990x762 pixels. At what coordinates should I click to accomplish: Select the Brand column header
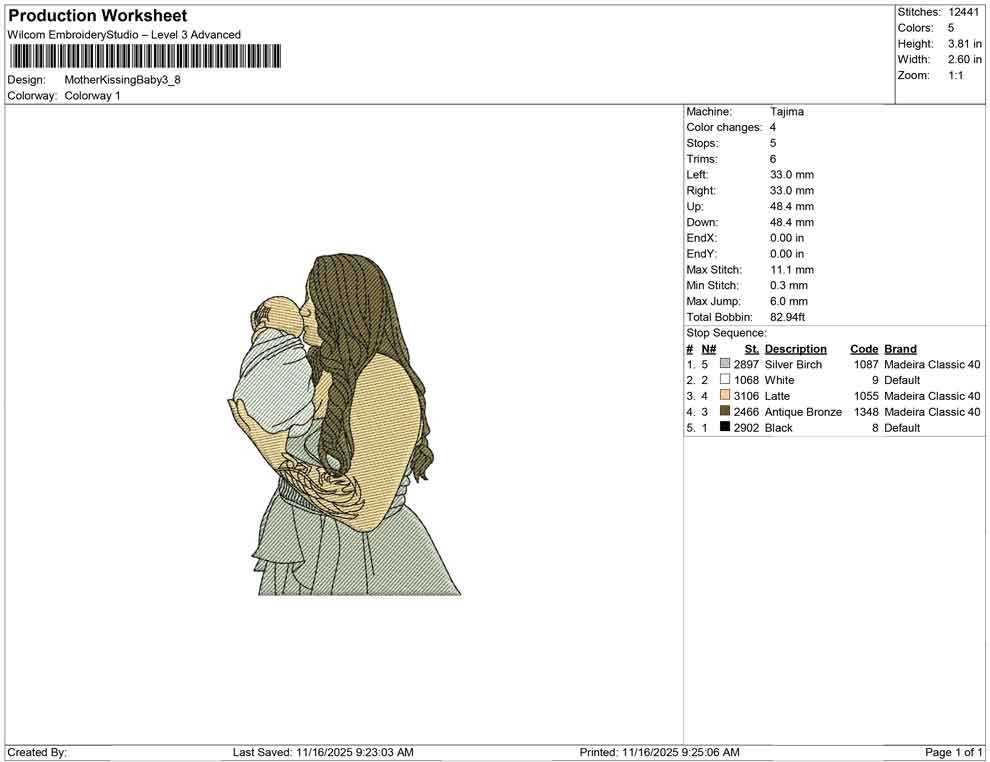(900, 349)
